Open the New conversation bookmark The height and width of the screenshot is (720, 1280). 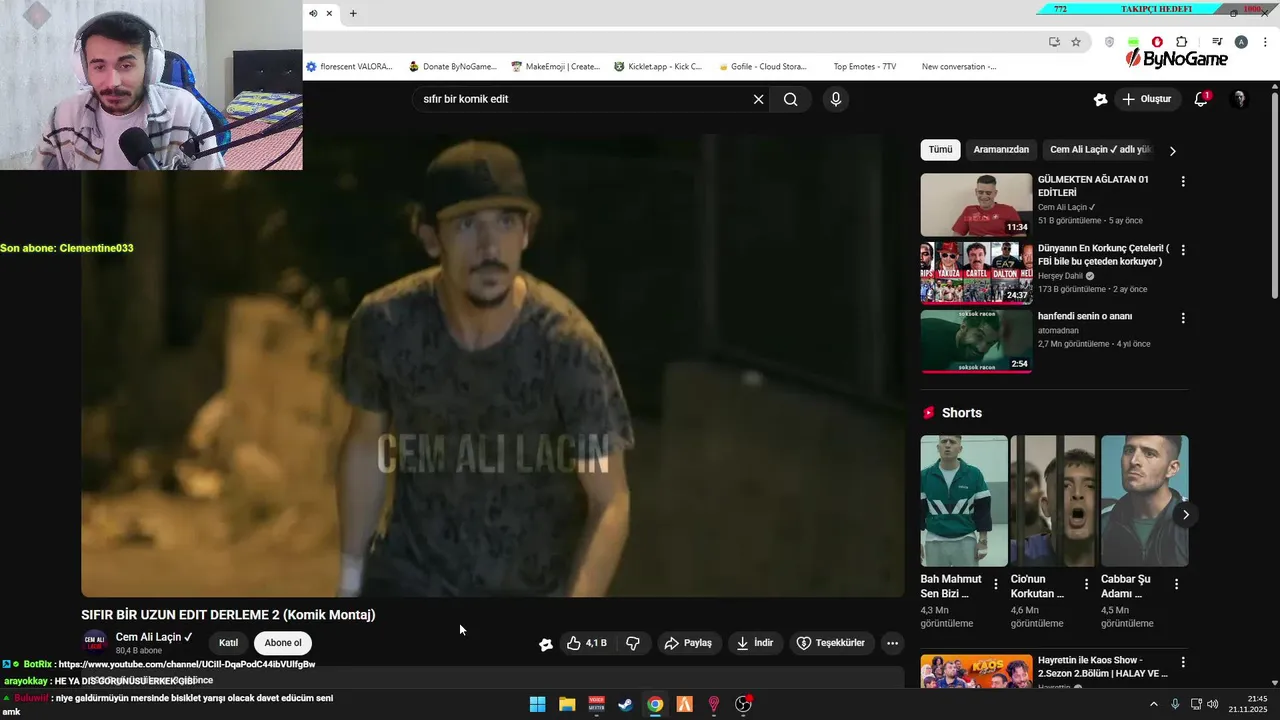click(959, 67)
